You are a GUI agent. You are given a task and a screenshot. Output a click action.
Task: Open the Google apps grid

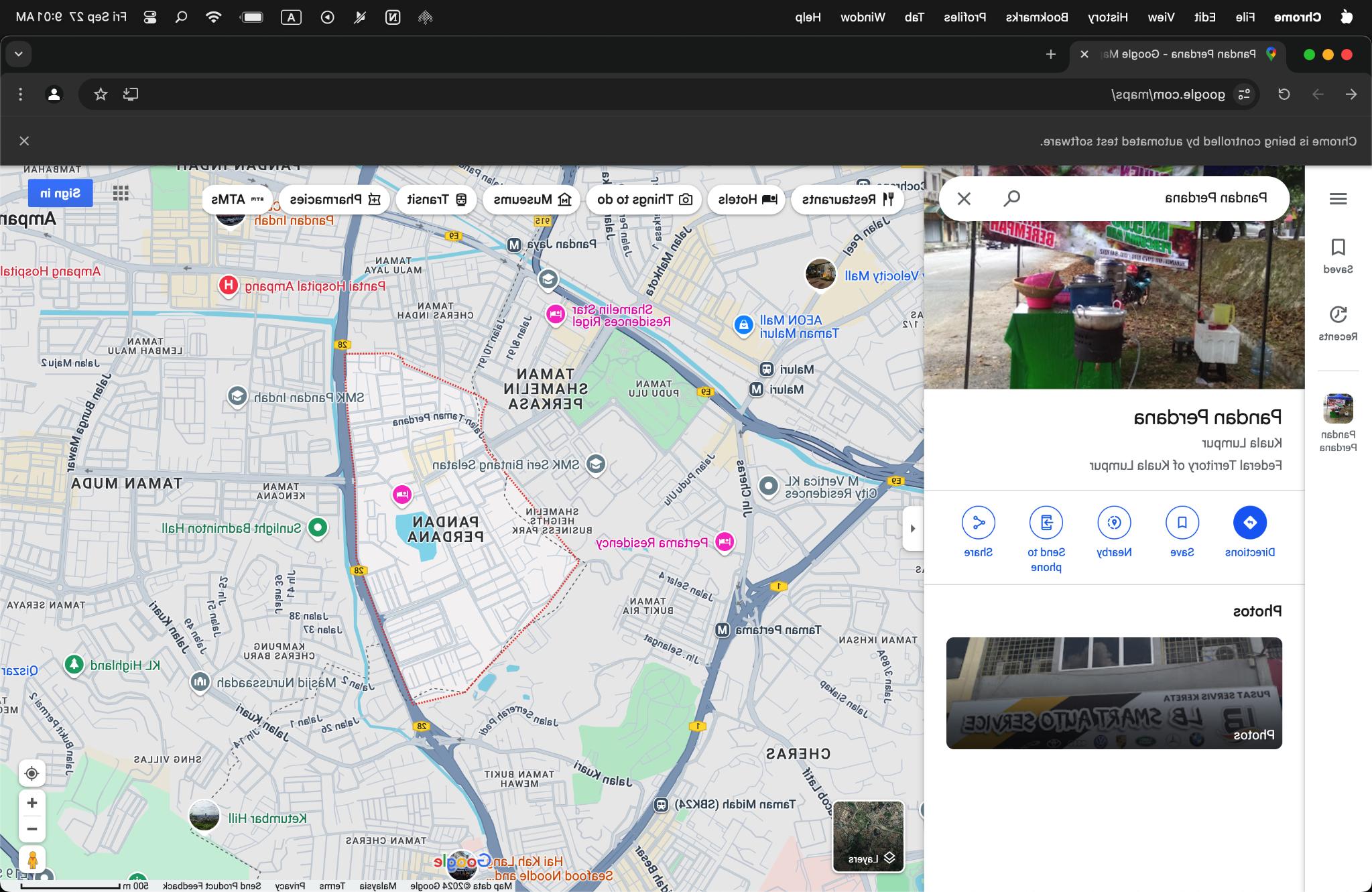click(121, 194)
